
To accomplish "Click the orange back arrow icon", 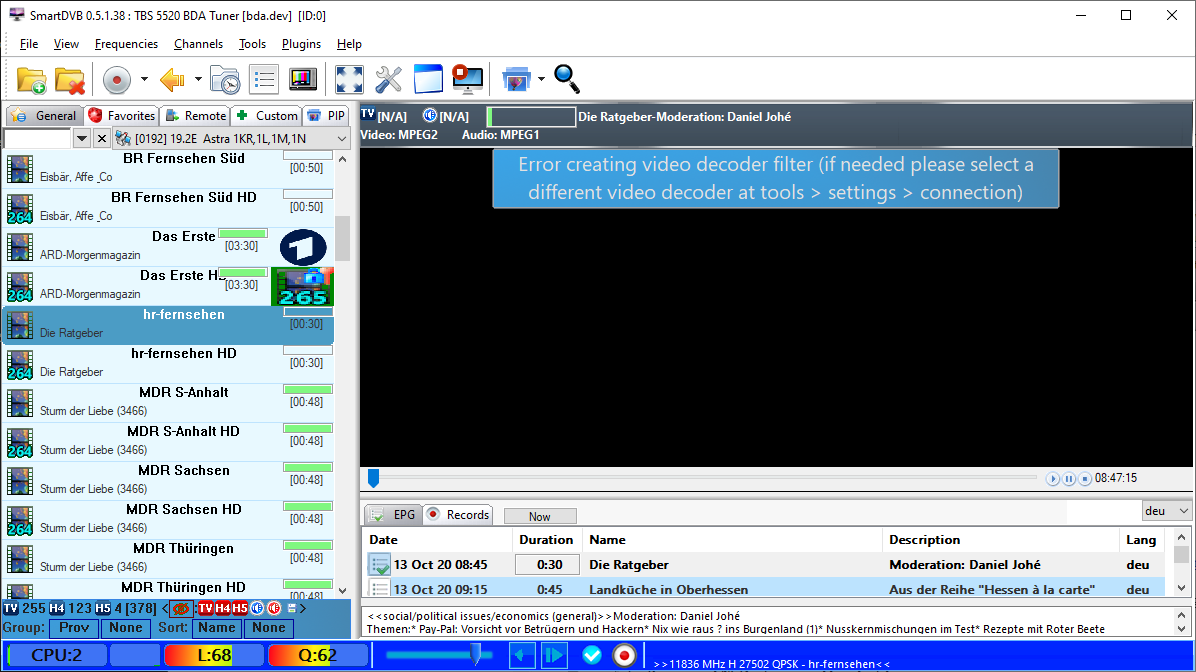I will point(172,79).
